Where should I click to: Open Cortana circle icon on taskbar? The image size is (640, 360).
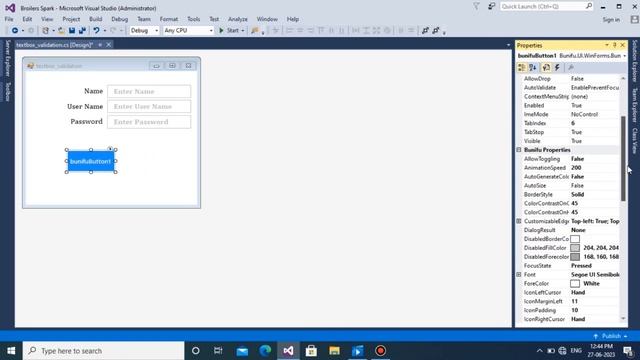point(196,351)
